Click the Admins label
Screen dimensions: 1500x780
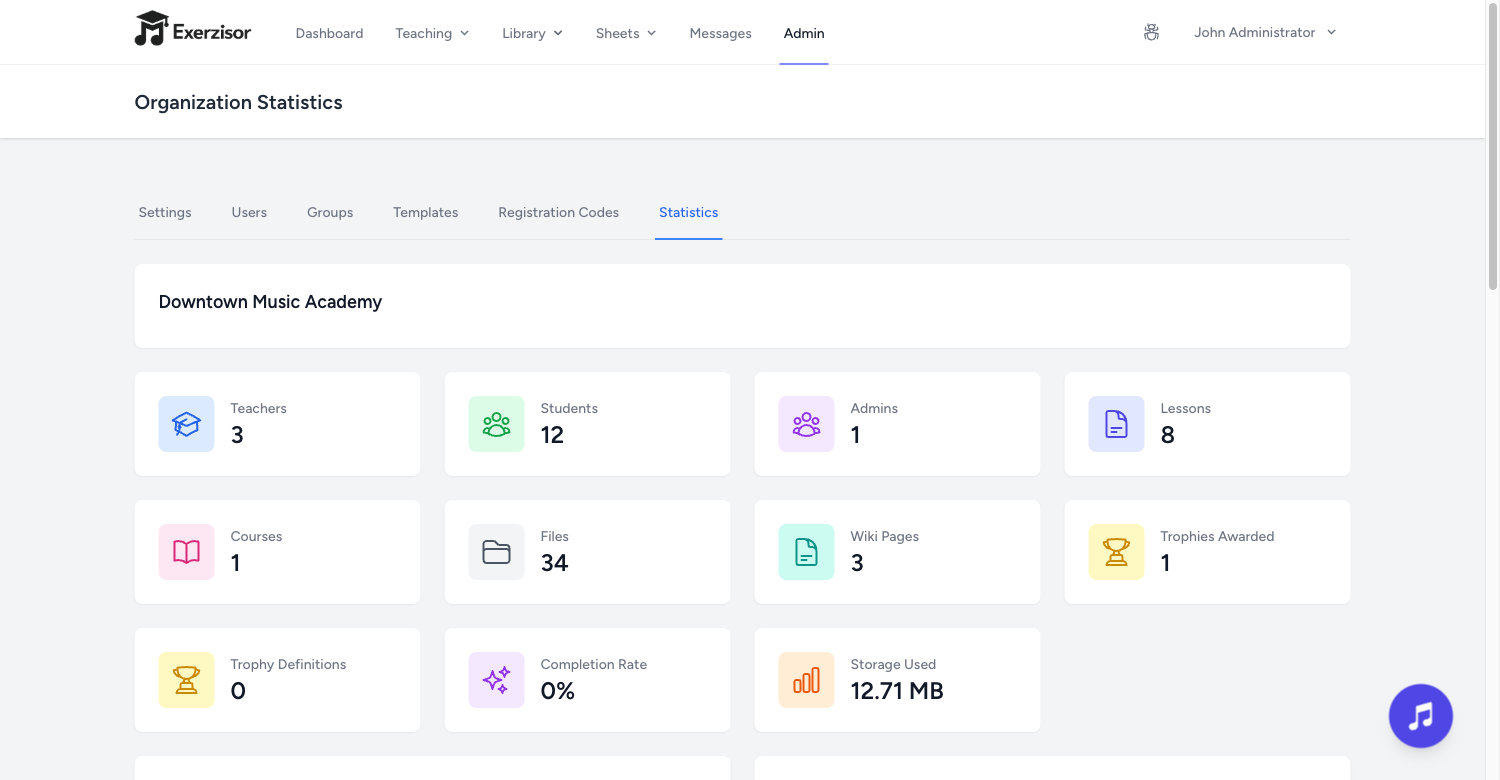pos(874,408)
